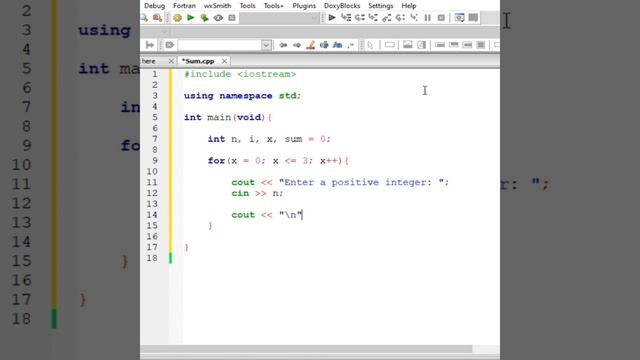
Task: Click the 'cin >> n;' line
Action: point(257,193)
